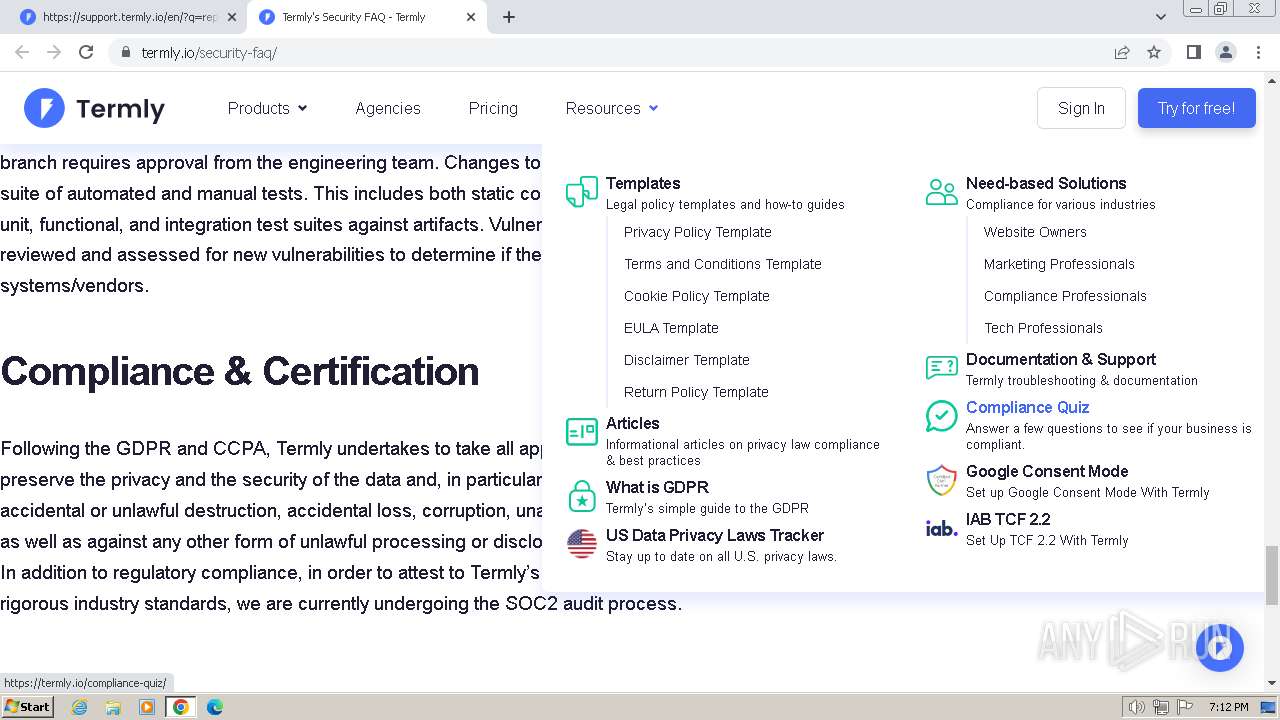This screenshot has height=720, width=1280.
Task: Click the Sign In button
Action: [1081, 108]
